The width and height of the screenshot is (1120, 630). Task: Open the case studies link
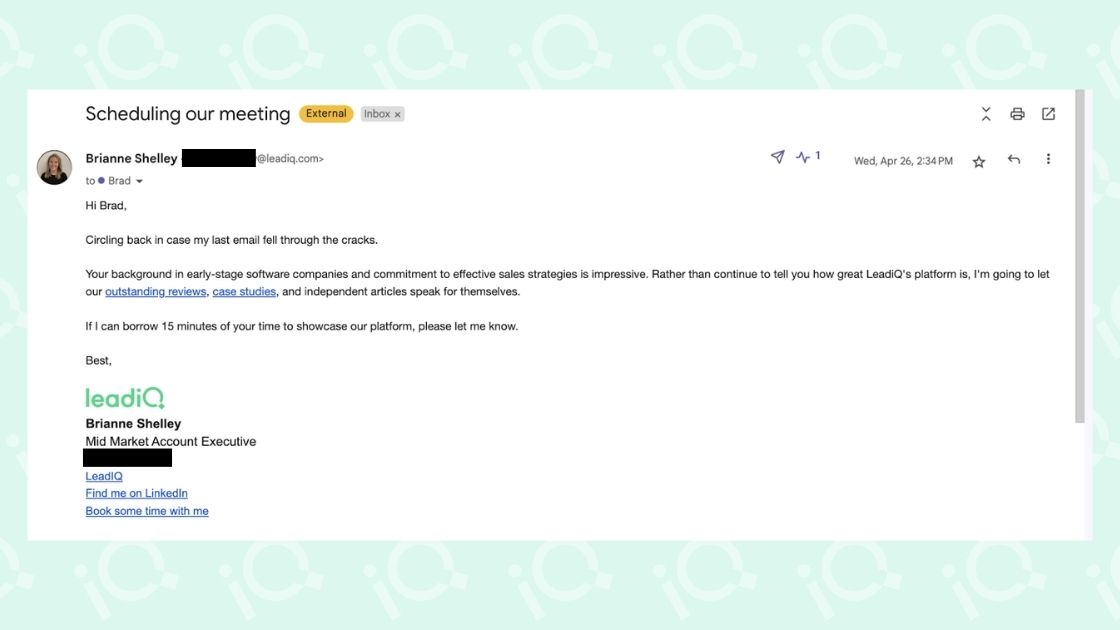pos(244,291)
